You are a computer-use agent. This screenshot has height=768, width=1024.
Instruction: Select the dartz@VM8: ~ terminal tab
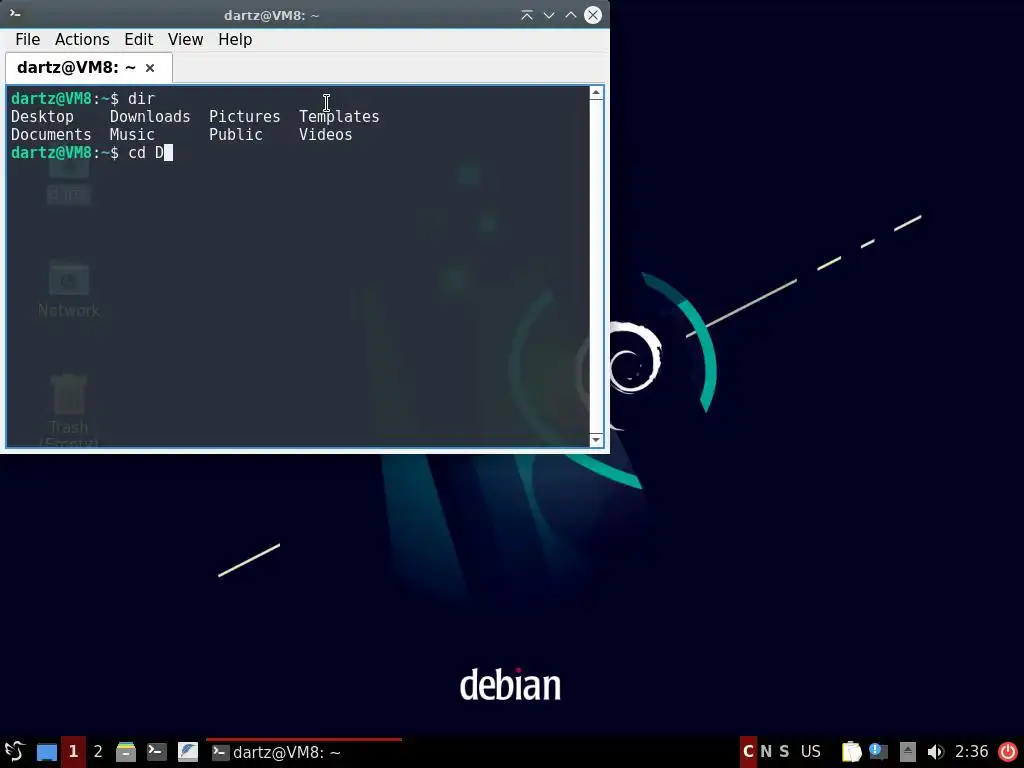pos(88,68)
